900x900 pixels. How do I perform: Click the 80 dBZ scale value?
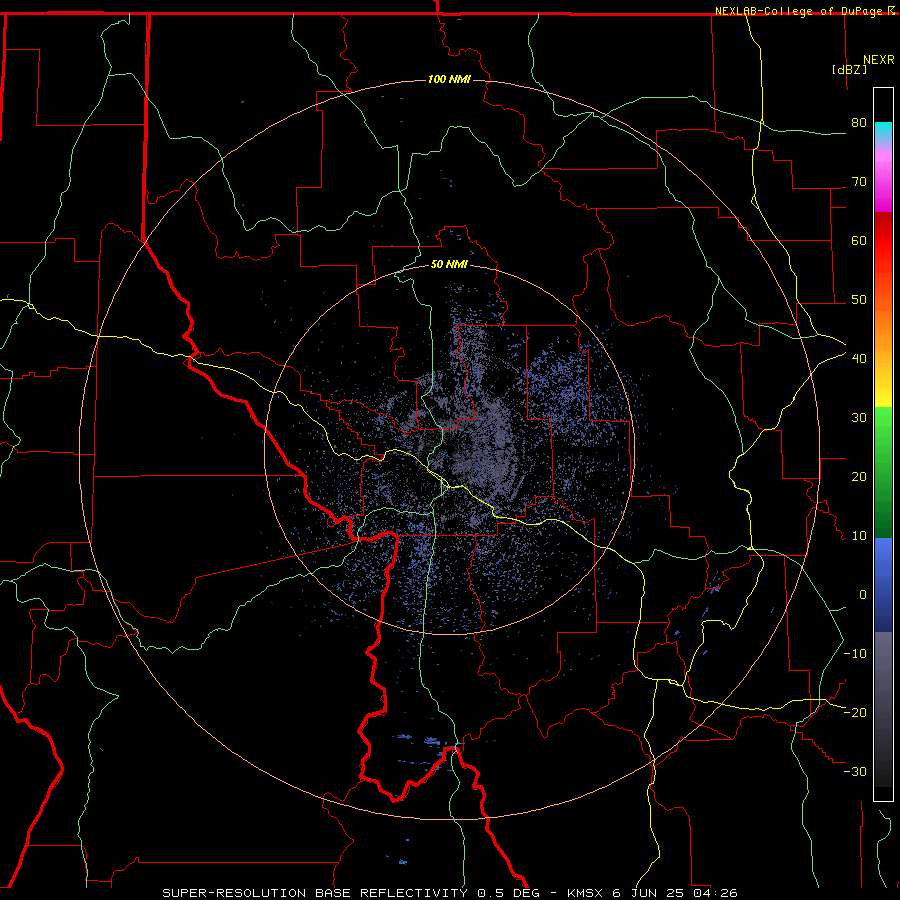pyautogui.click(x=859, y=122)
